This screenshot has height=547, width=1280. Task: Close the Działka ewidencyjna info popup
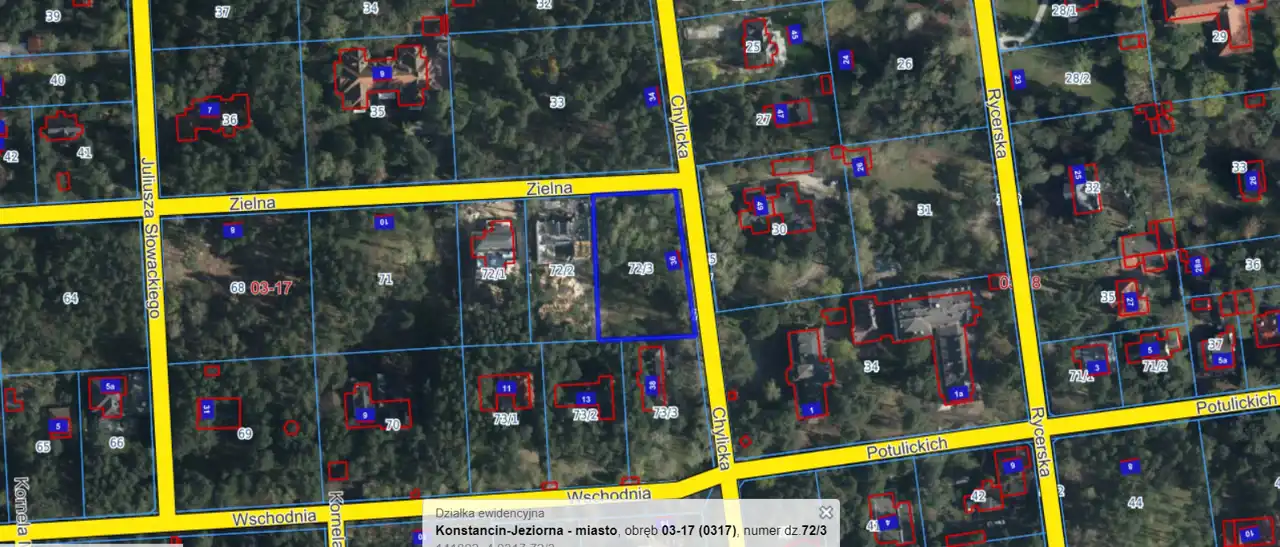coord(826,513)
